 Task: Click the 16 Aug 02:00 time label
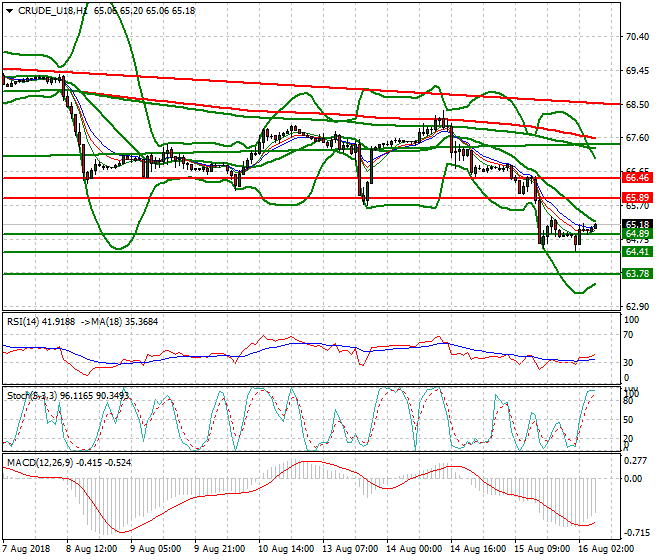605,549
